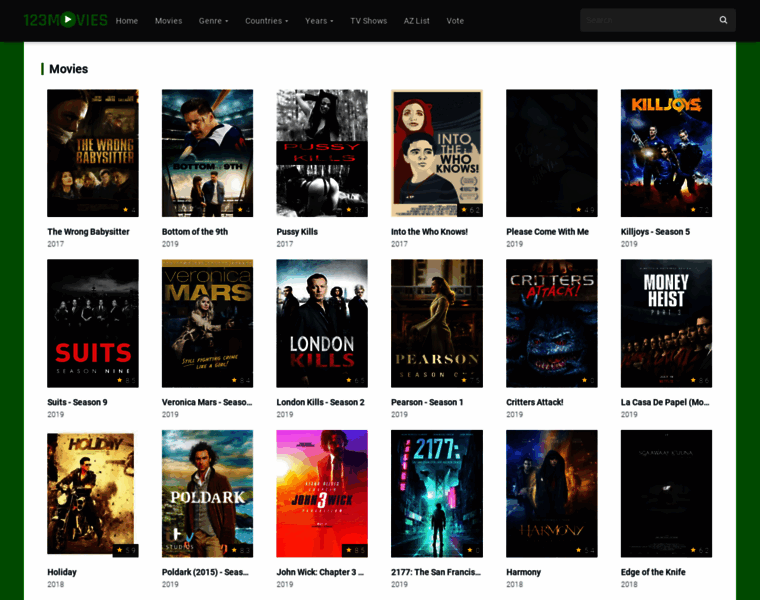The height and width of the screenshot is (600, 760).
Task: Click 'Suits - Season 9' title link
Action: tap(77, 402)
